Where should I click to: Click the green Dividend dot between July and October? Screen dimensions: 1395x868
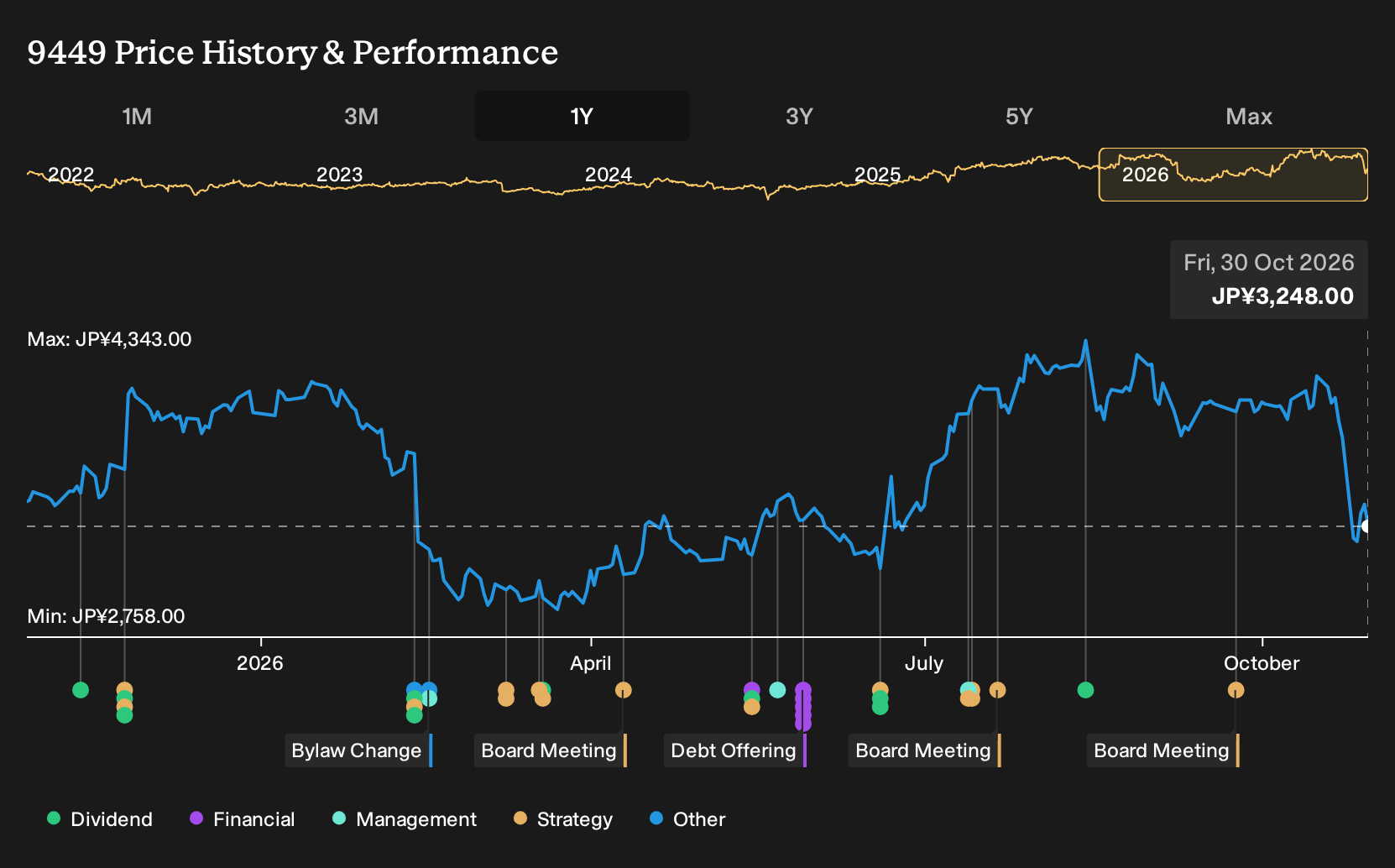1085,690
